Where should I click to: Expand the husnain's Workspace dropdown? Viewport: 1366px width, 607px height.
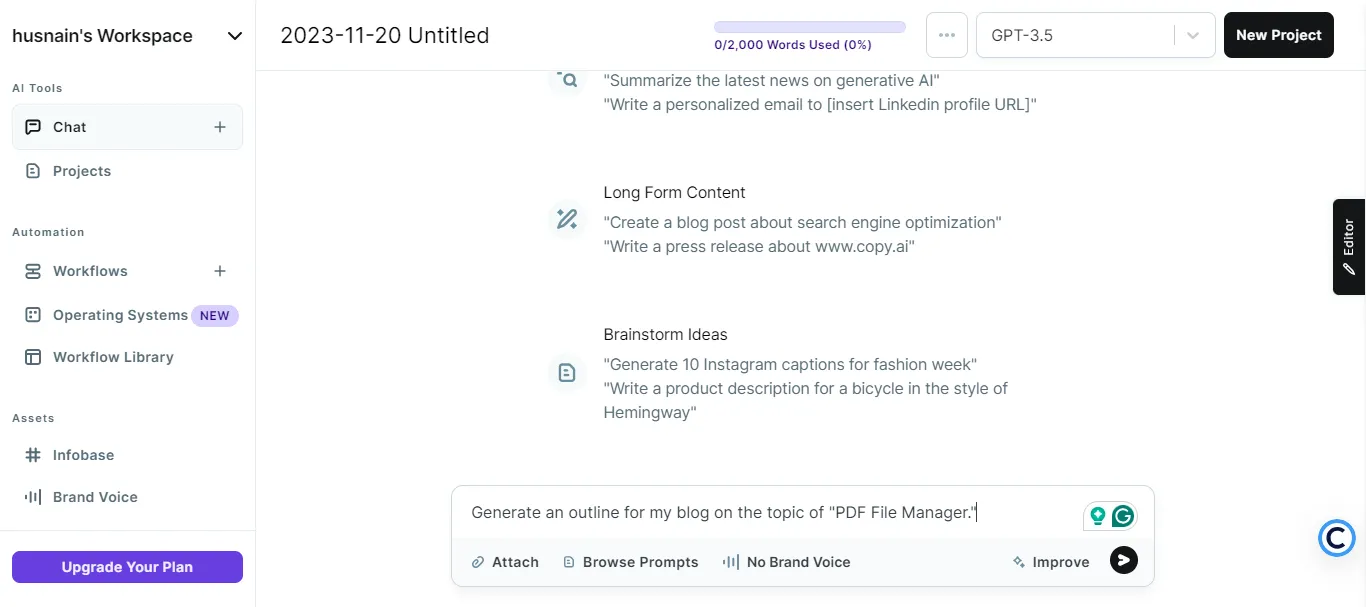point(235,36)
